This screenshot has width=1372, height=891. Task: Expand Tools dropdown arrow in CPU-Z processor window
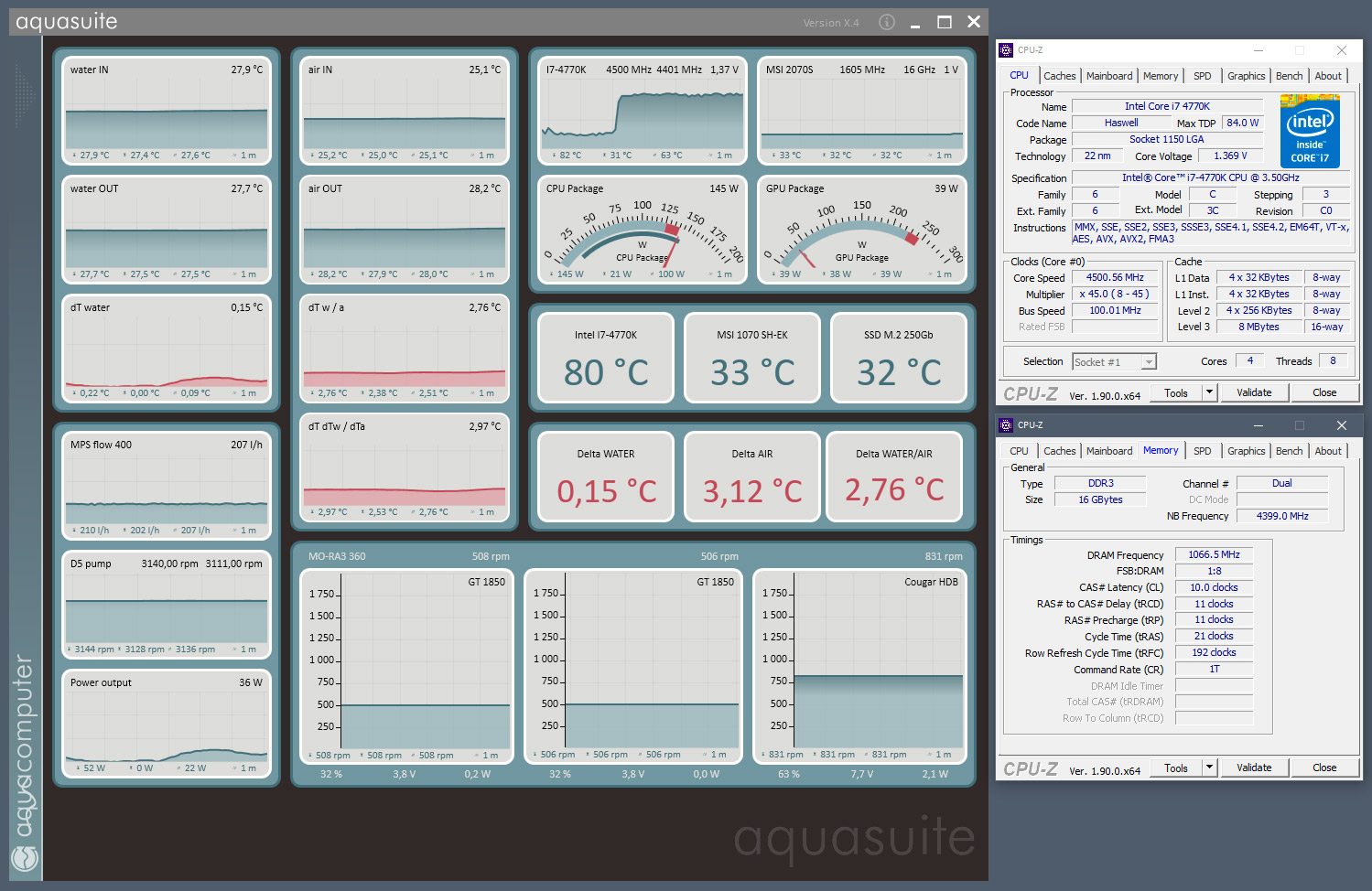point(1209,392)
